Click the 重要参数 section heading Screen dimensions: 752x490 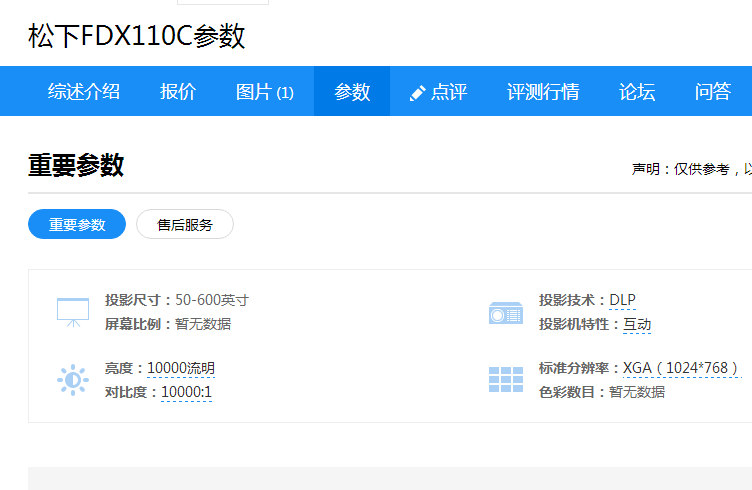coord(76,165)
